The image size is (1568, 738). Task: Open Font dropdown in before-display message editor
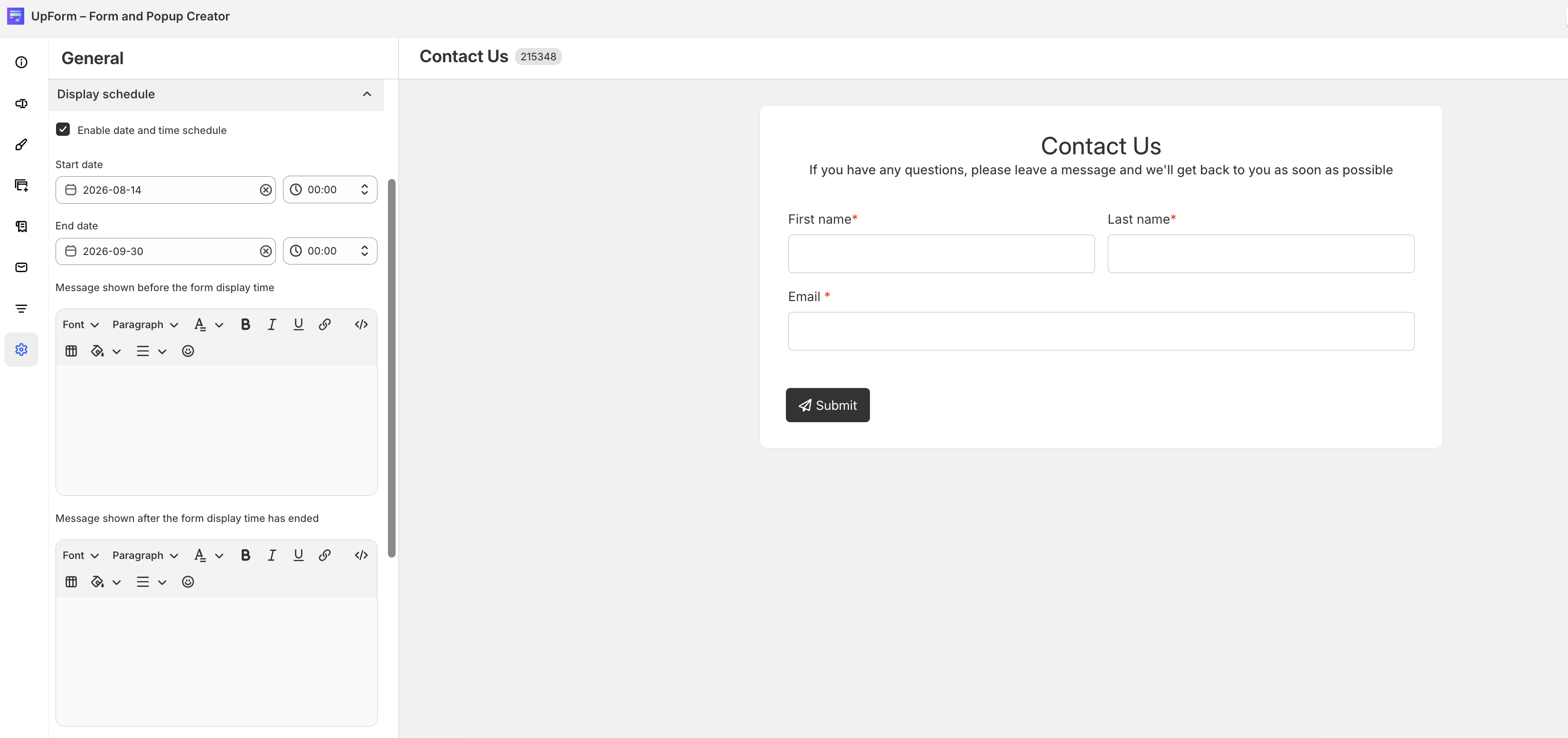(80, 324)
